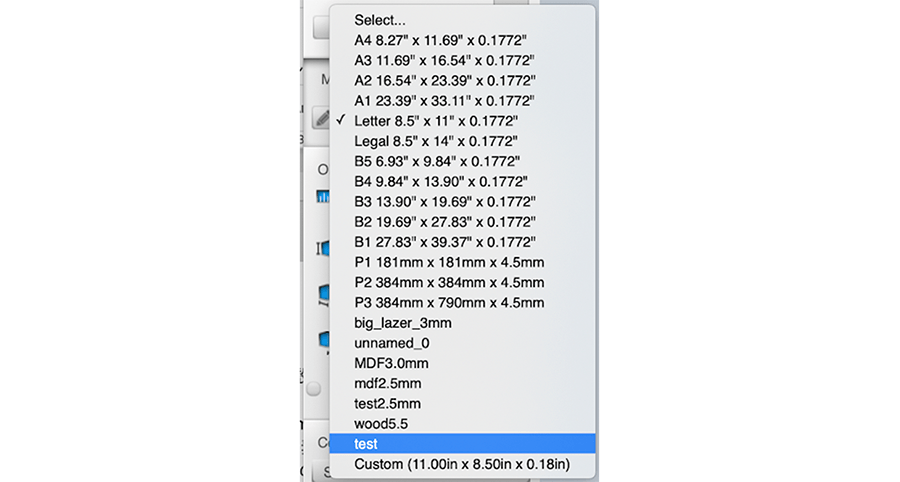Select B1 27.83" x 39.37" size
Image resolution: width=900 pixels, height=482 pixels.
(x=462, y=242)
